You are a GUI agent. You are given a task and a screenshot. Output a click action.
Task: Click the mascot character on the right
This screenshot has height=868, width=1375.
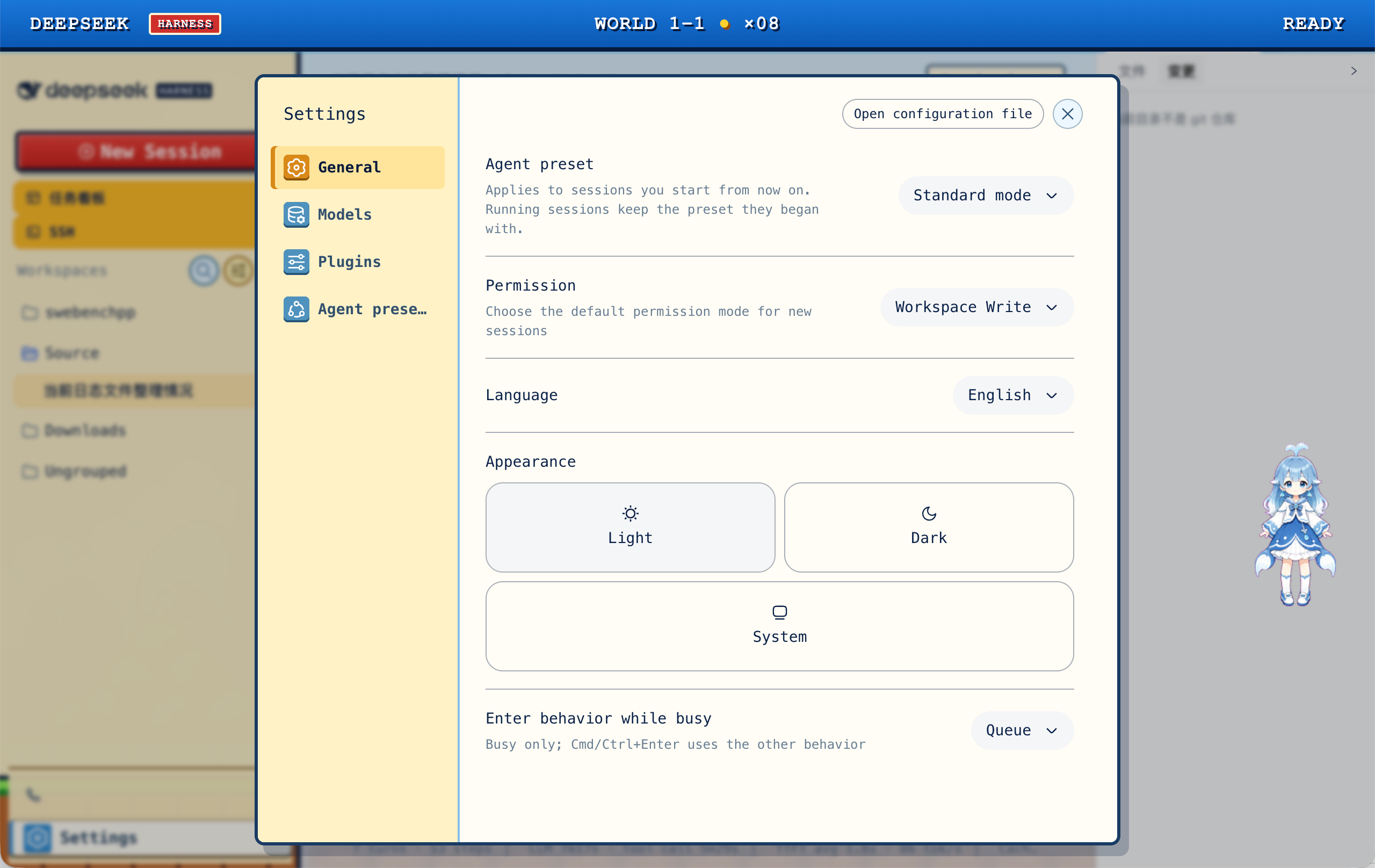click(1295, 524)
